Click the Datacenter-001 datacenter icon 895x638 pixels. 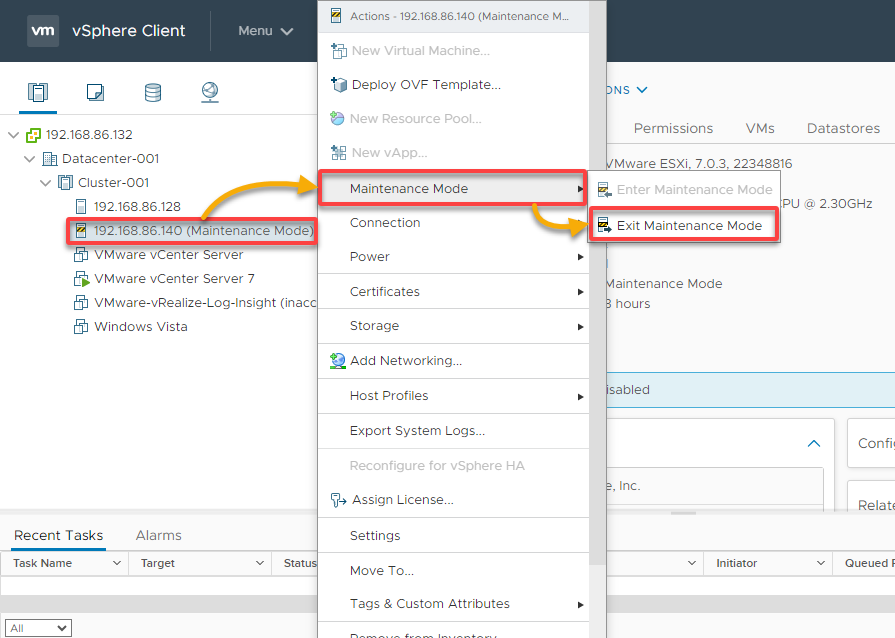(x=50, y=159)
